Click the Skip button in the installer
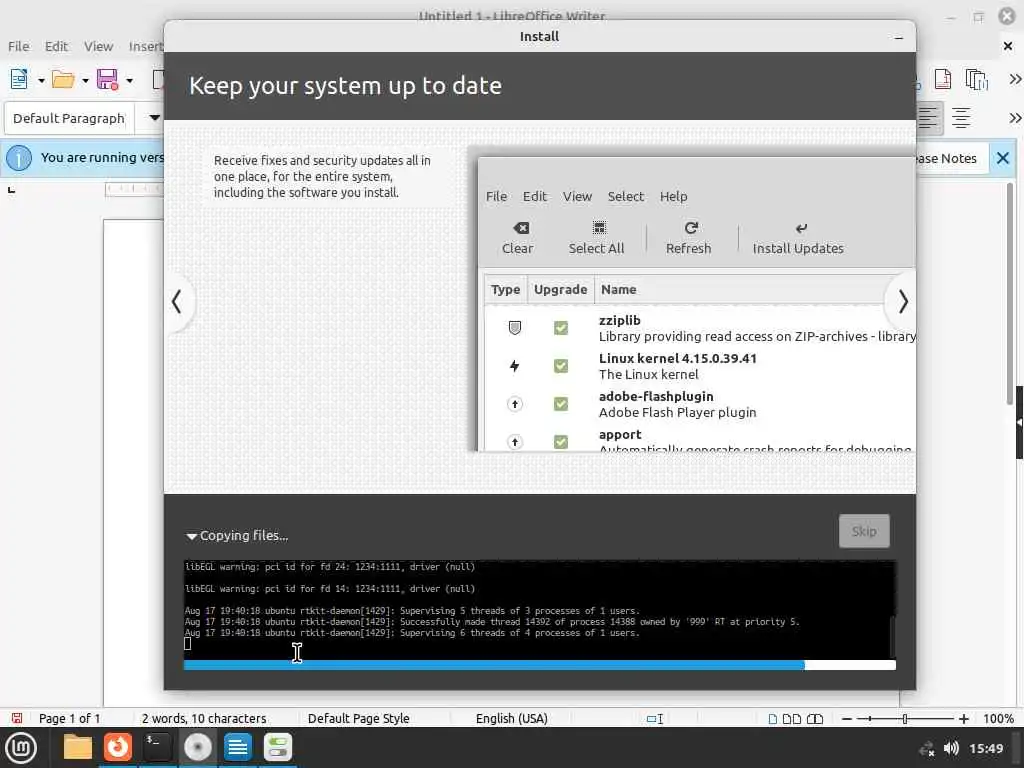 (x=863, y=531)
